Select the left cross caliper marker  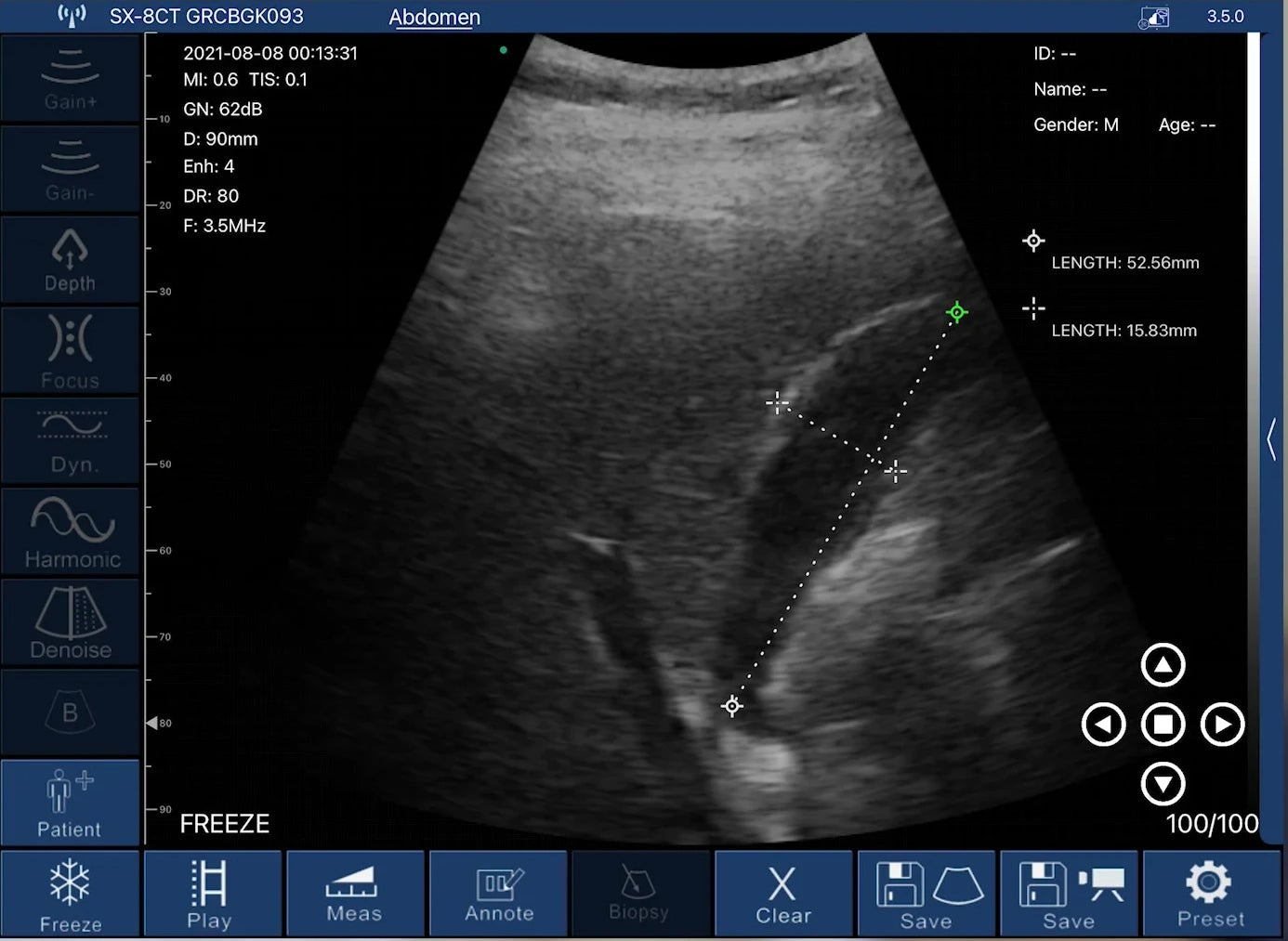click(777, 402)
